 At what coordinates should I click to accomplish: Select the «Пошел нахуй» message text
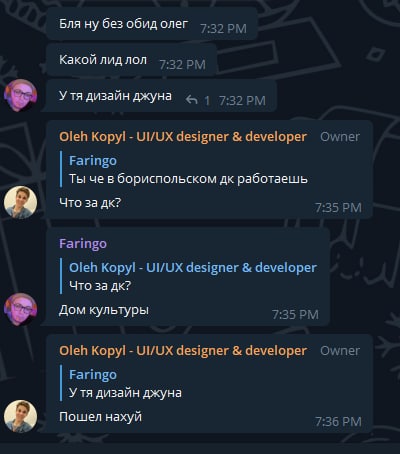click(100, 417)
